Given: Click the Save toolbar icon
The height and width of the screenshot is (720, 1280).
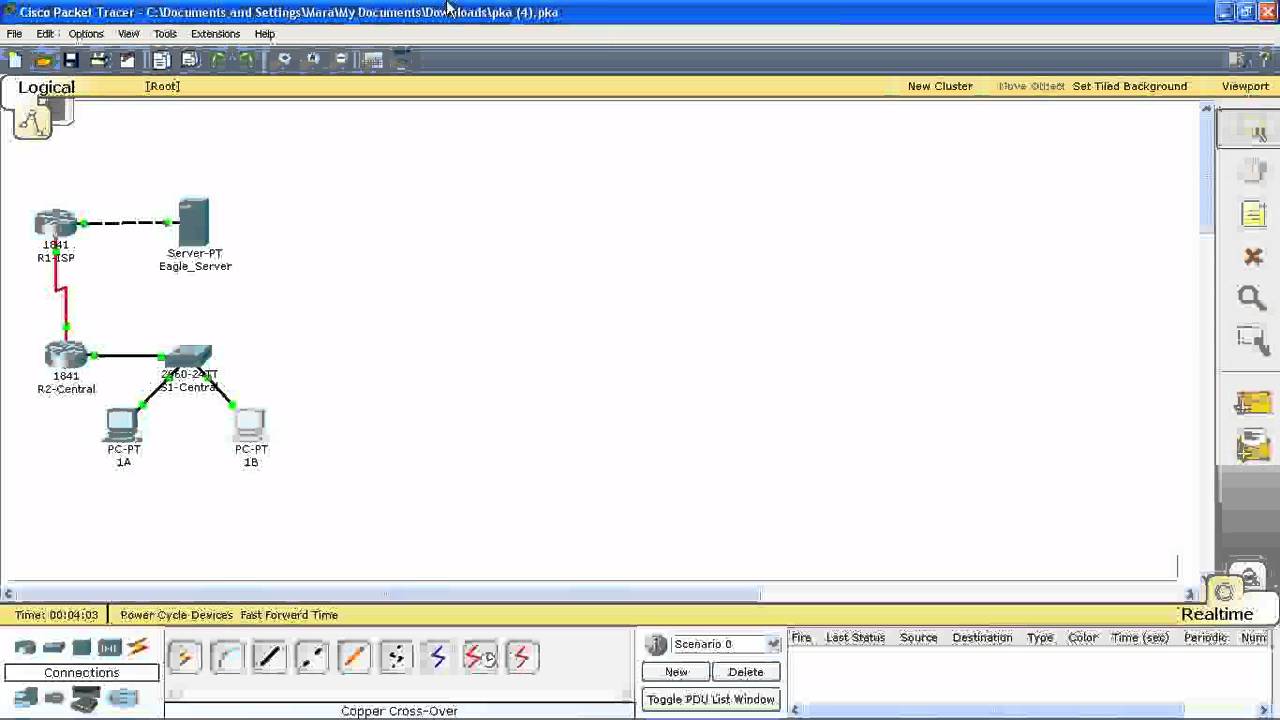Looking at the screenshot, I should (x=71, y=60).
